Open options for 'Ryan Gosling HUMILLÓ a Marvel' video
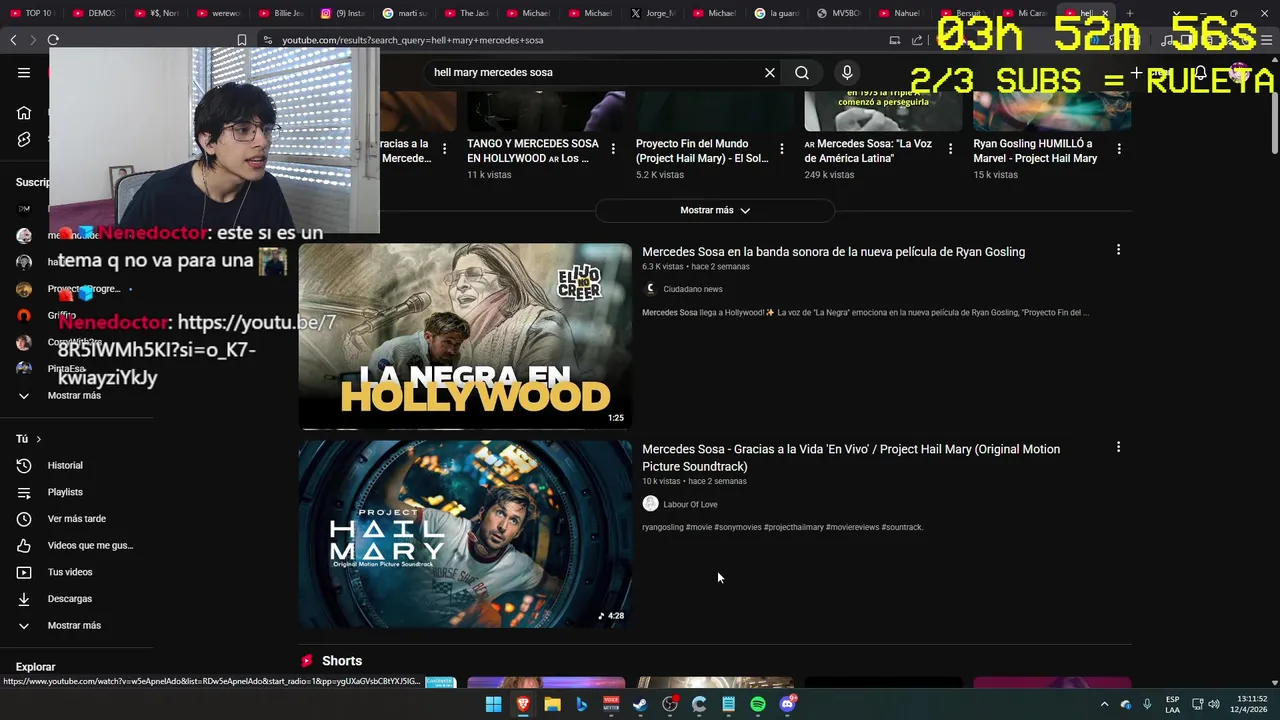The width and height of the screenshot is (1280, 720). (1119, 149)
